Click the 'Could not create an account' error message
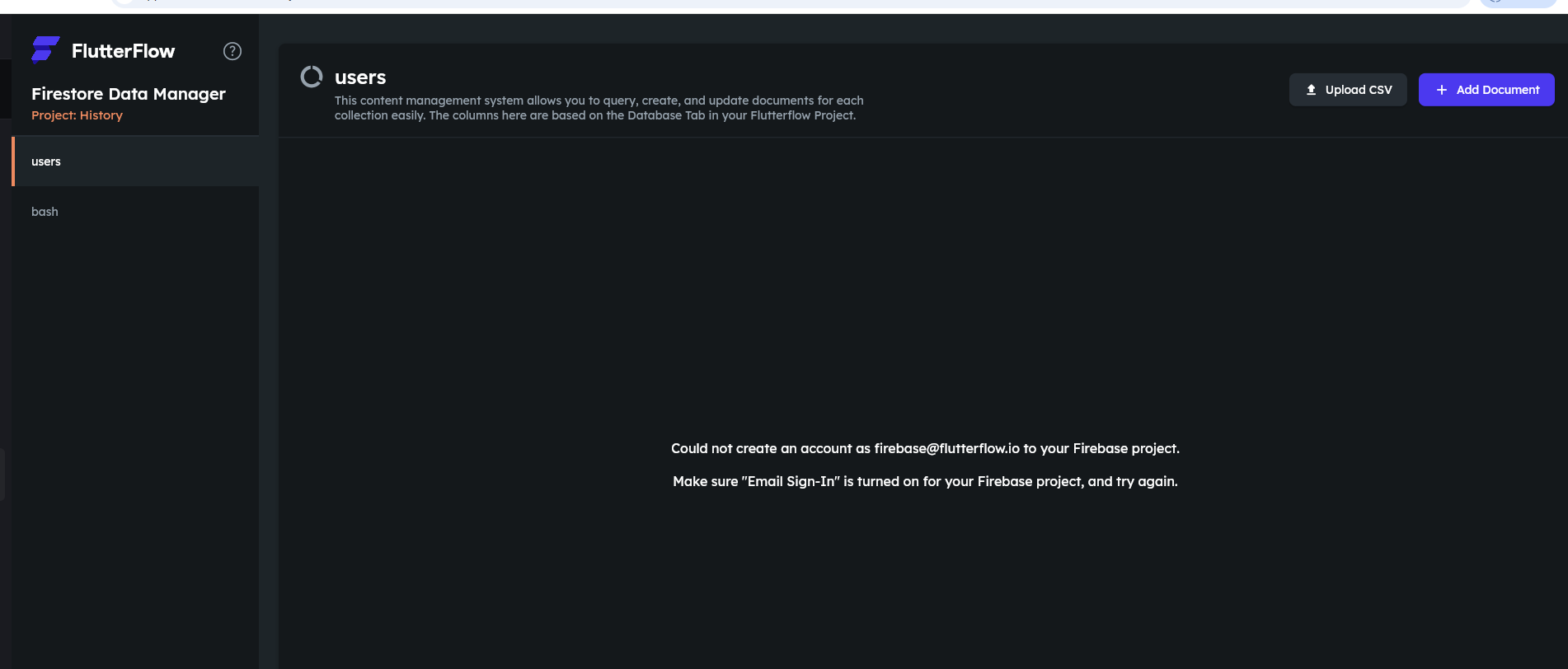Viewport: 1568px width, 669px height. pyautogui.click(x=925, y=448)
